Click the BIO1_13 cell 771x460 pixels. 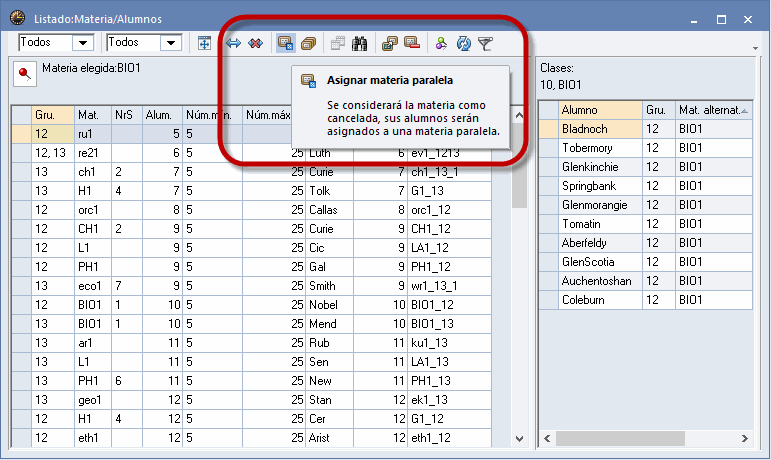point(449,324)
